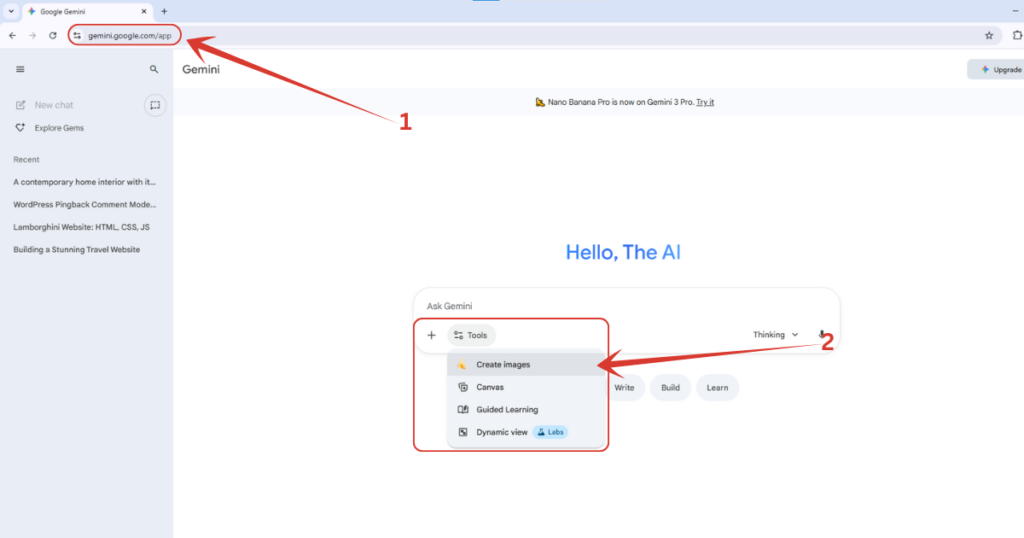Close the Google Gemini tab
Viewport: 1024px width, 538px height.
pos(144,11)
